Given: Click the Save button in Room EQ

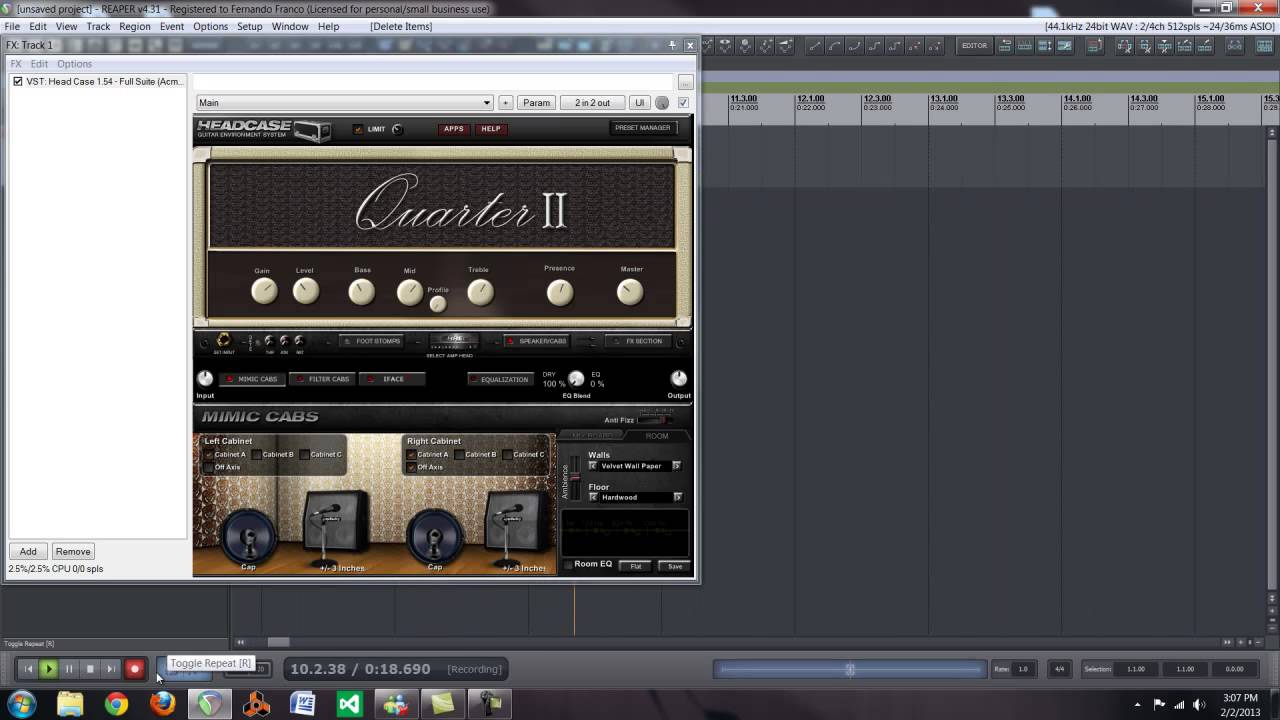Looking at the screenshot, I should click(675, 566).
